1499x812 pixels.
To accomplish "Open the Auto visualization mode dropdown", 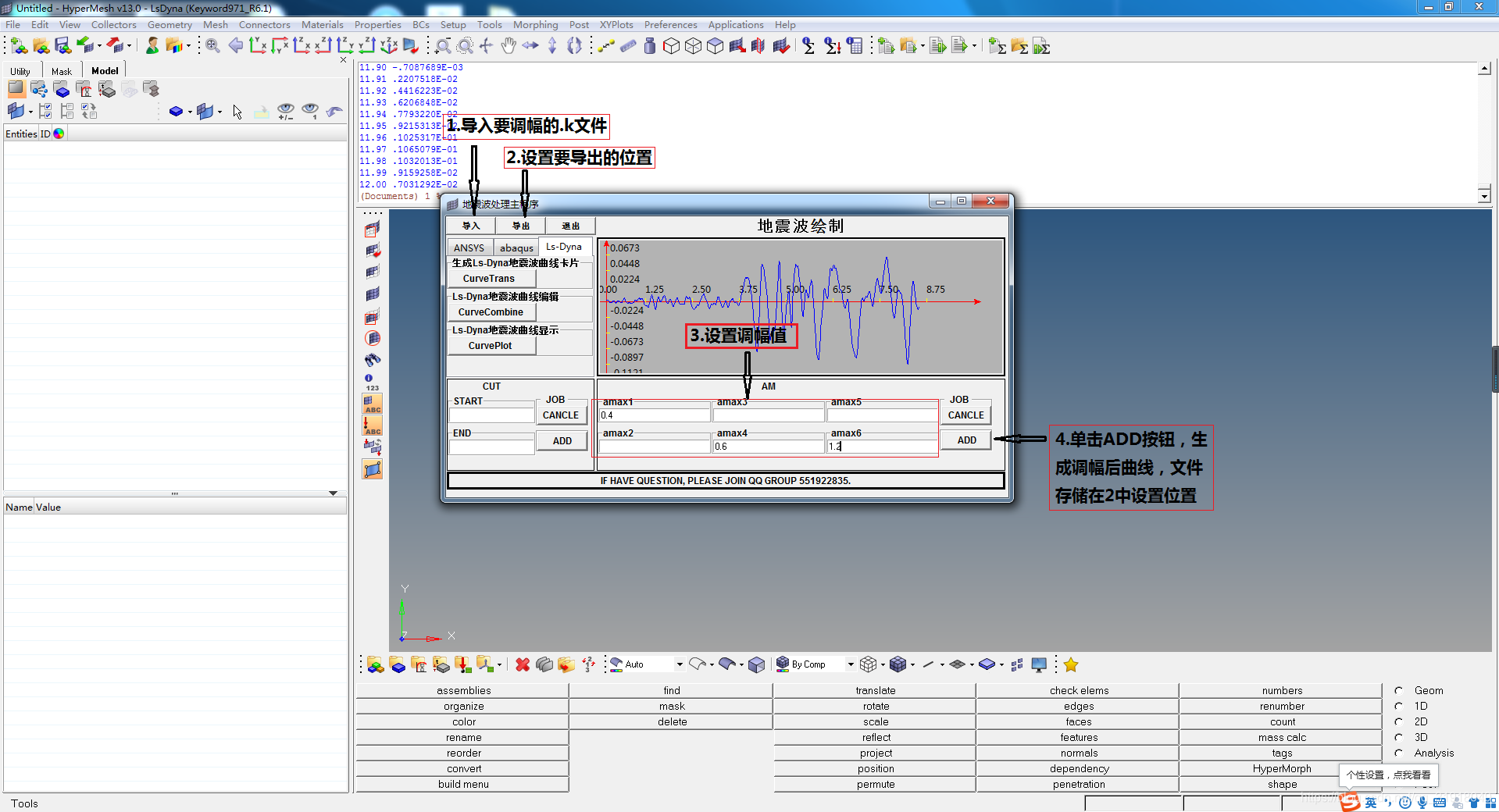I will pos(679,664).
